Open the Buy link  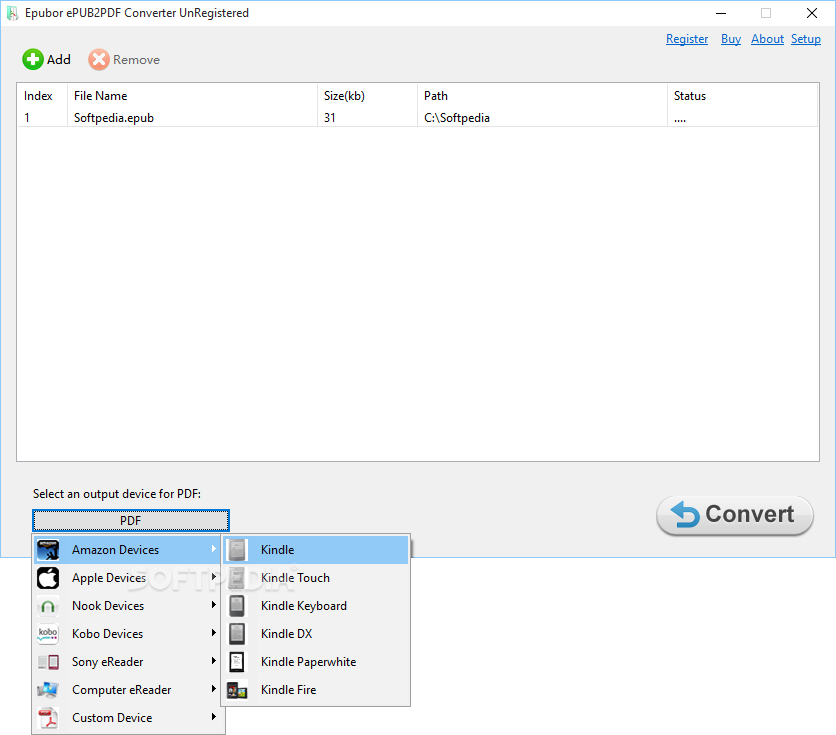click(x=731, y=39)
